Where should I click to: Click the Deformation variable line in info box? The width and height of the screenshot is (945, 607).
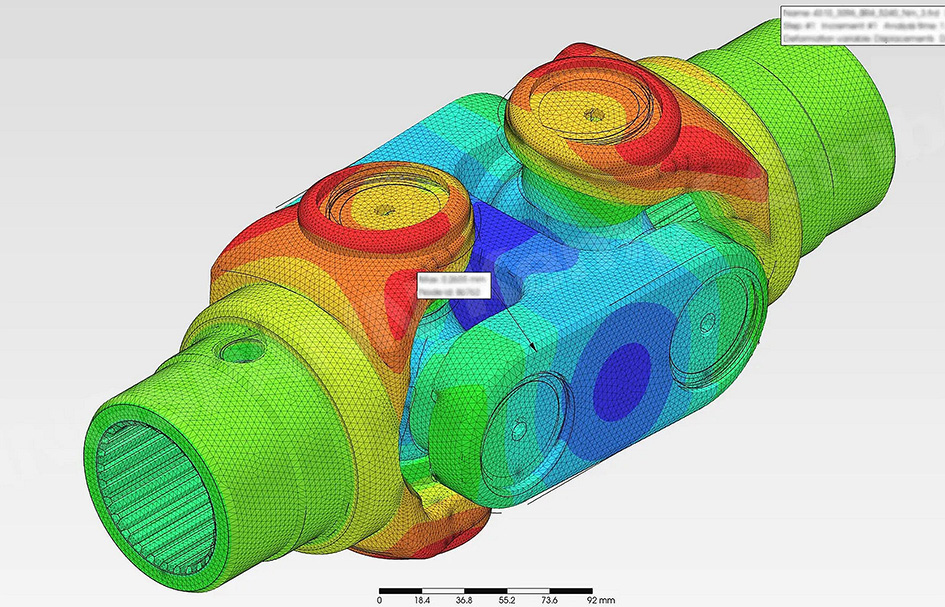pyautogui.click(x=864, y=39)
